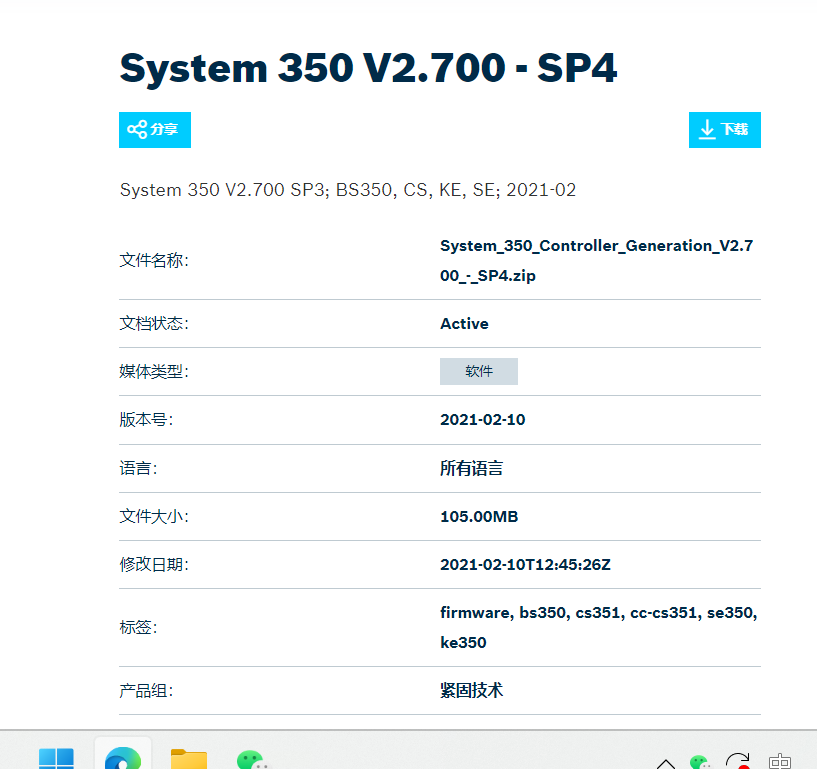
Task: Click the 产品组 label
Action: coord(146,691)
